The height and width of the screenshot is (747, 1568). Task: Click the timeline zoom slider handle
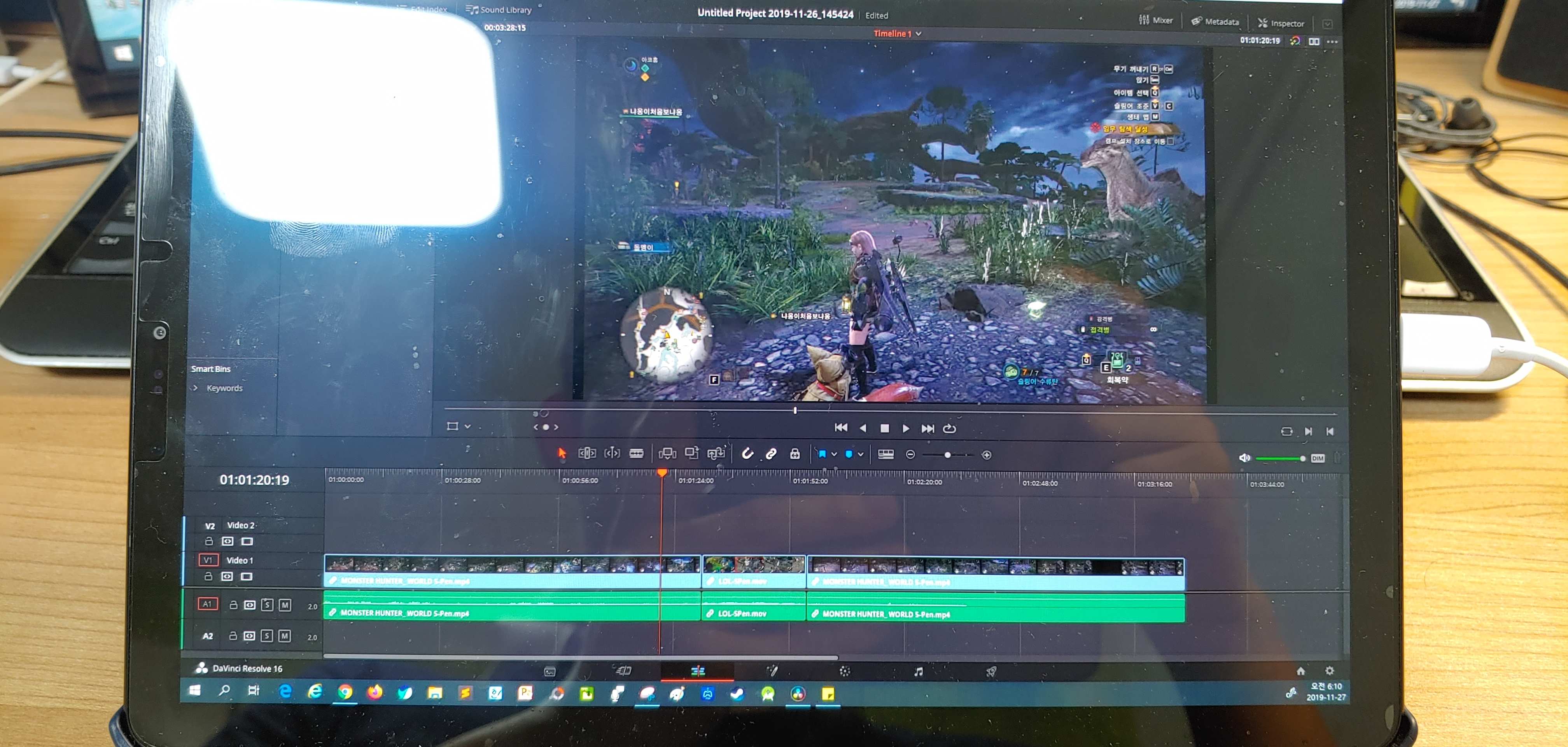point(947,455)
